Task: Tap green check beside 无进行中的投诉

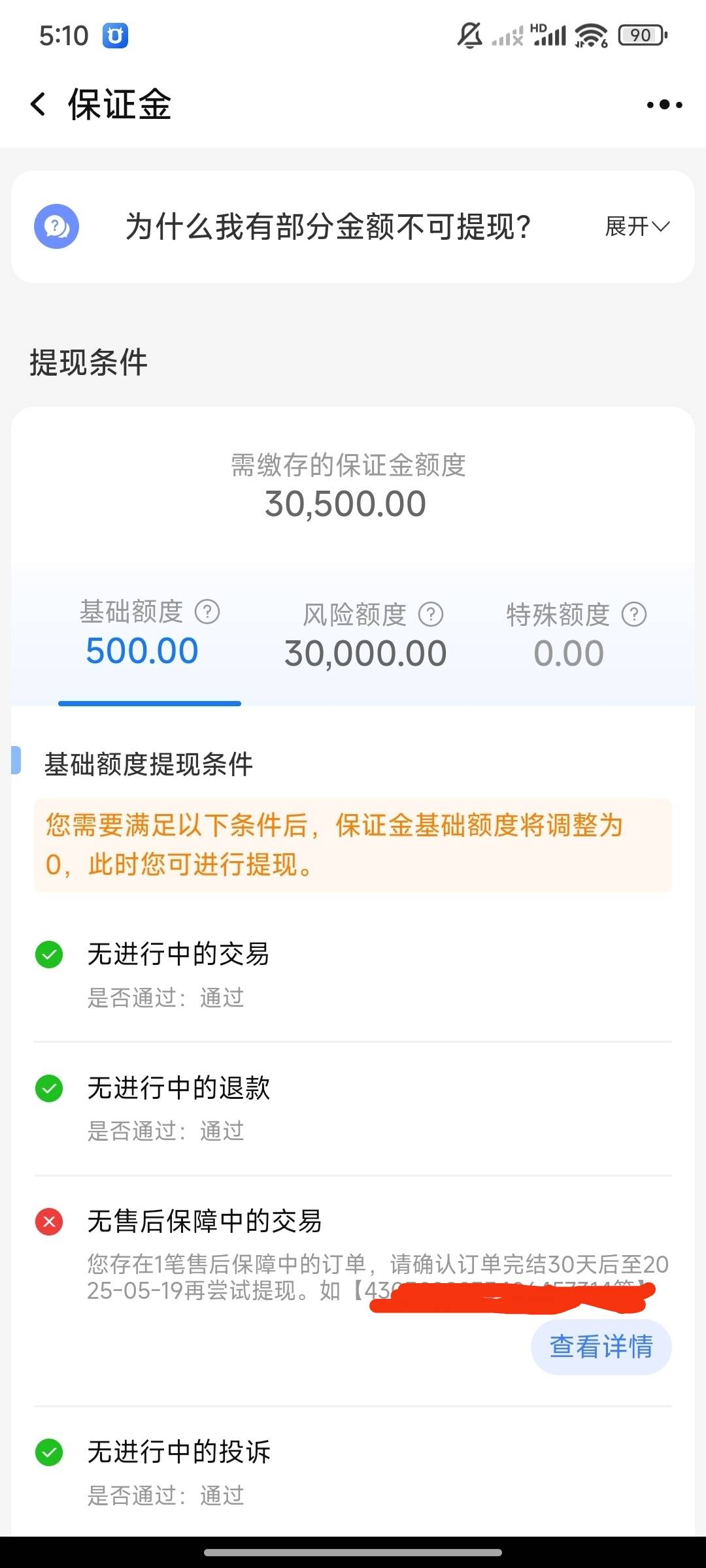Action: coord(49,1452)
